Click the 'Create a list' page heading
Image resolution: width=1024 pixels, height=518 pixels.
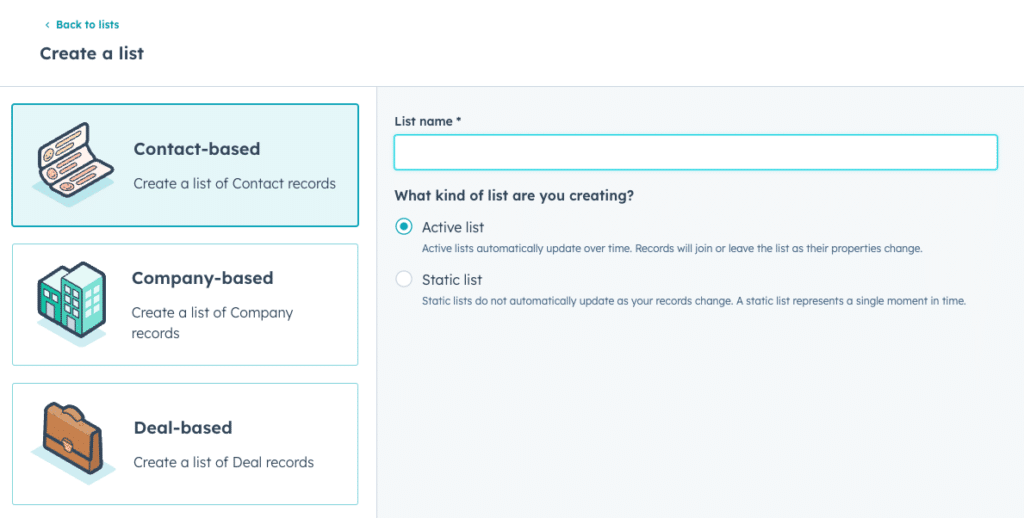click(92, 54)
